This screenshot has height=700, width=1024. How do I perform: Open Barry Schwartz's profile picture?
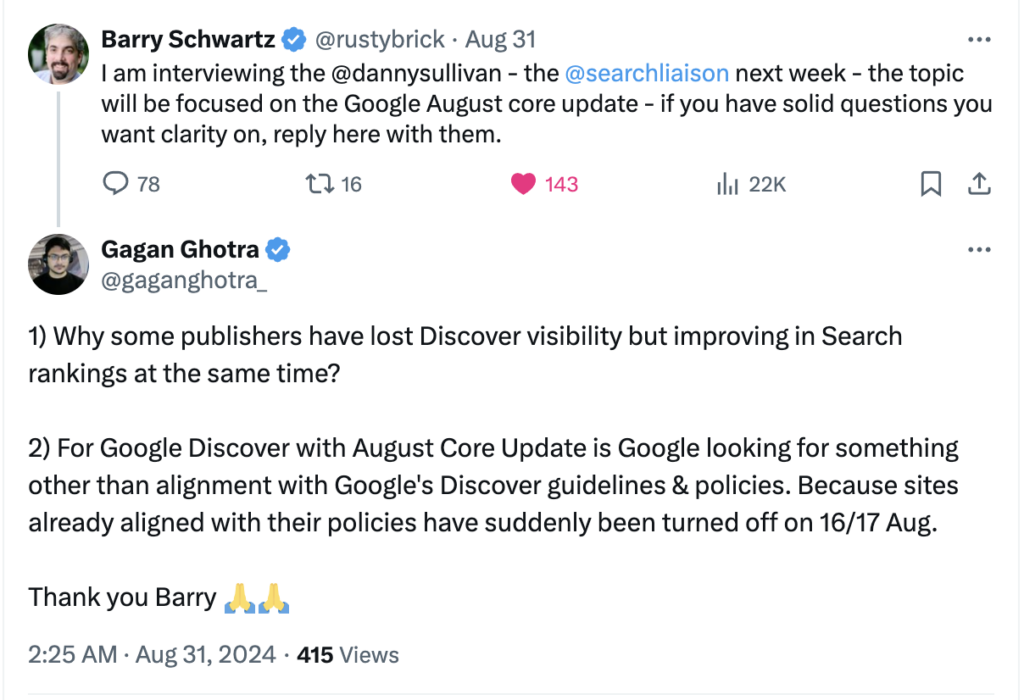click(x=58, y=53)
